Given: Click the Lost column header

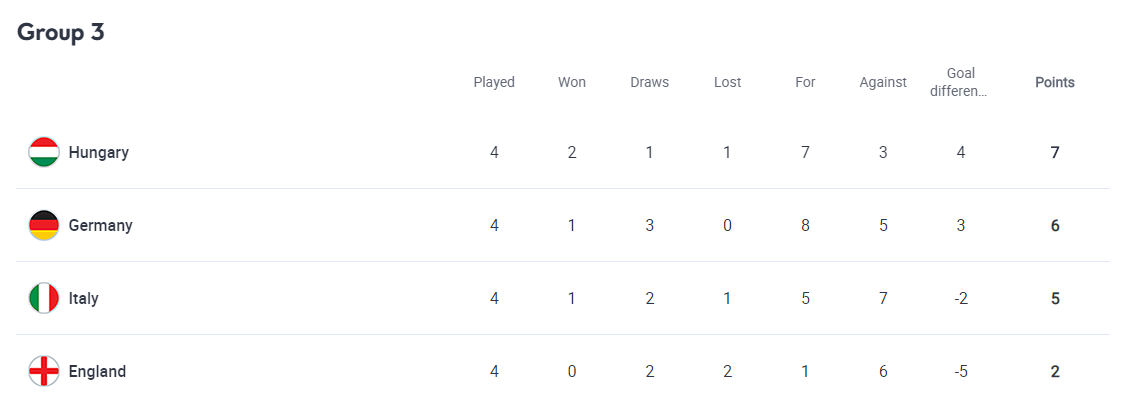Looking at the screenshot, I should 727,83.
